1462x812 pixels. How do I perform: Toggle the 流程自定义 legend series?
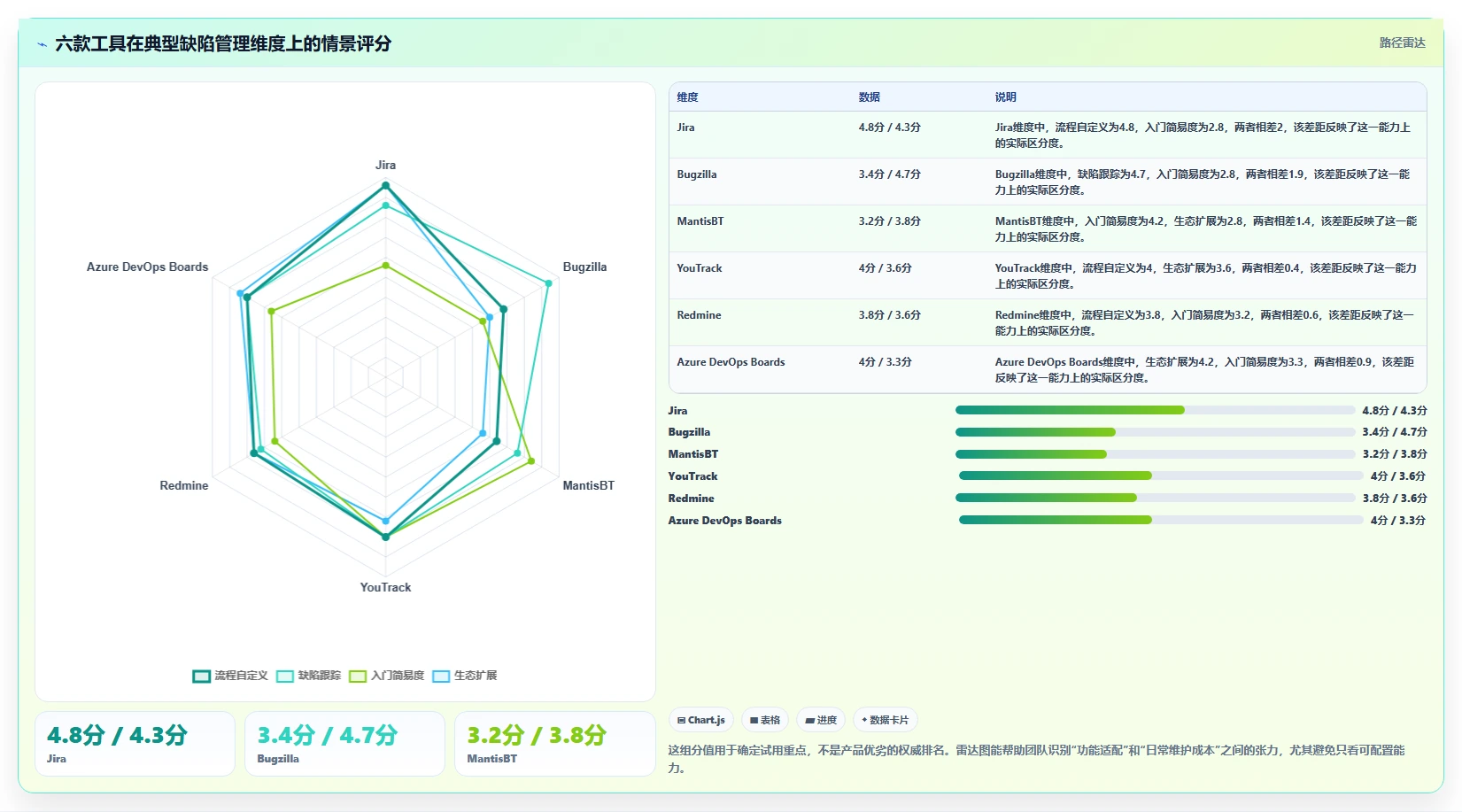click(x=230, y=676)
